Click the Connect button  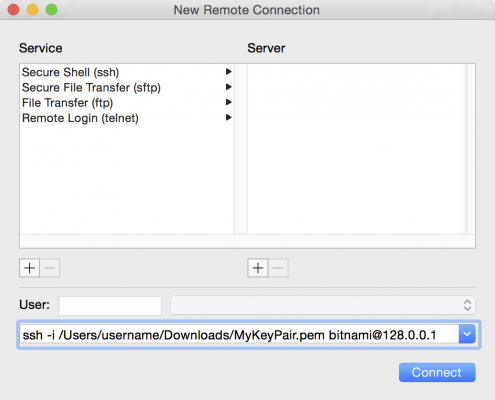point(437,372)
